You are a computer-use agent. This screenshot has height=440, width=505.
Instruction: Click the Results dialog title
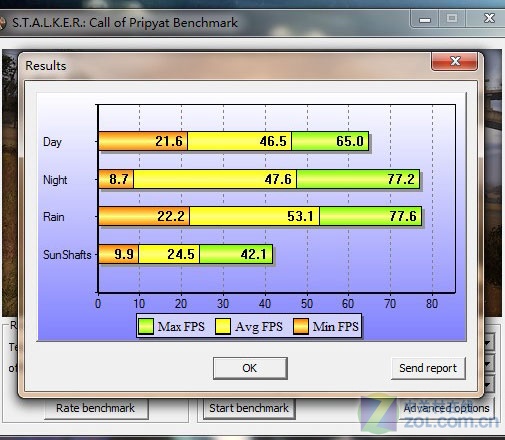(x=46, y=66)
